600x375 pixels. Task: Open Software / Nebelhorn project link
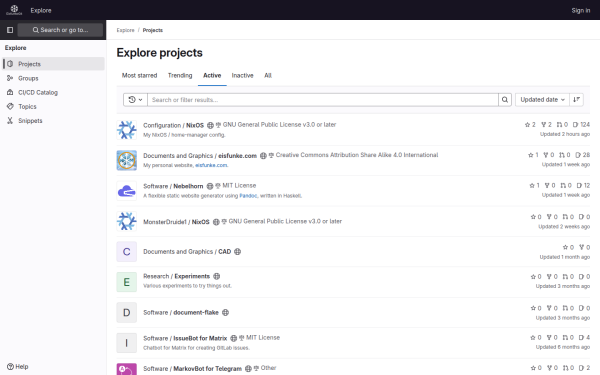tap(173, 186)
